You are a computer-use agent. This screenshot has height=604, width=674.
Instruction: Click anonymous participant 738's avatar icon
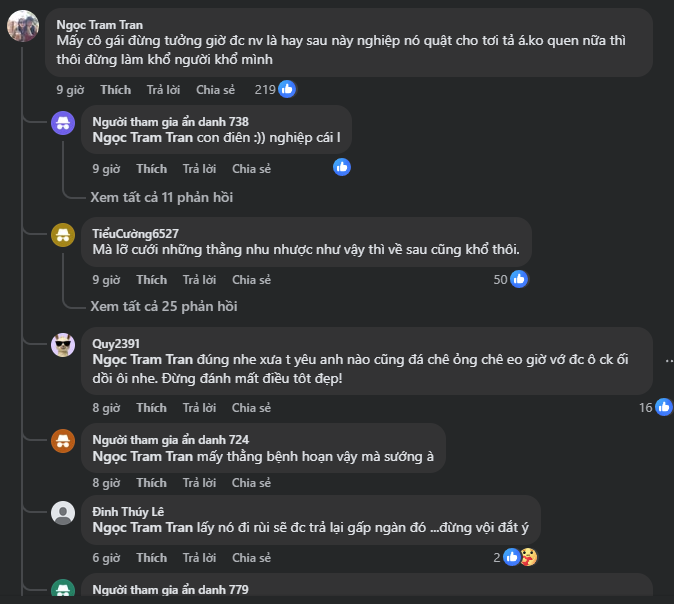pos(63,124)
